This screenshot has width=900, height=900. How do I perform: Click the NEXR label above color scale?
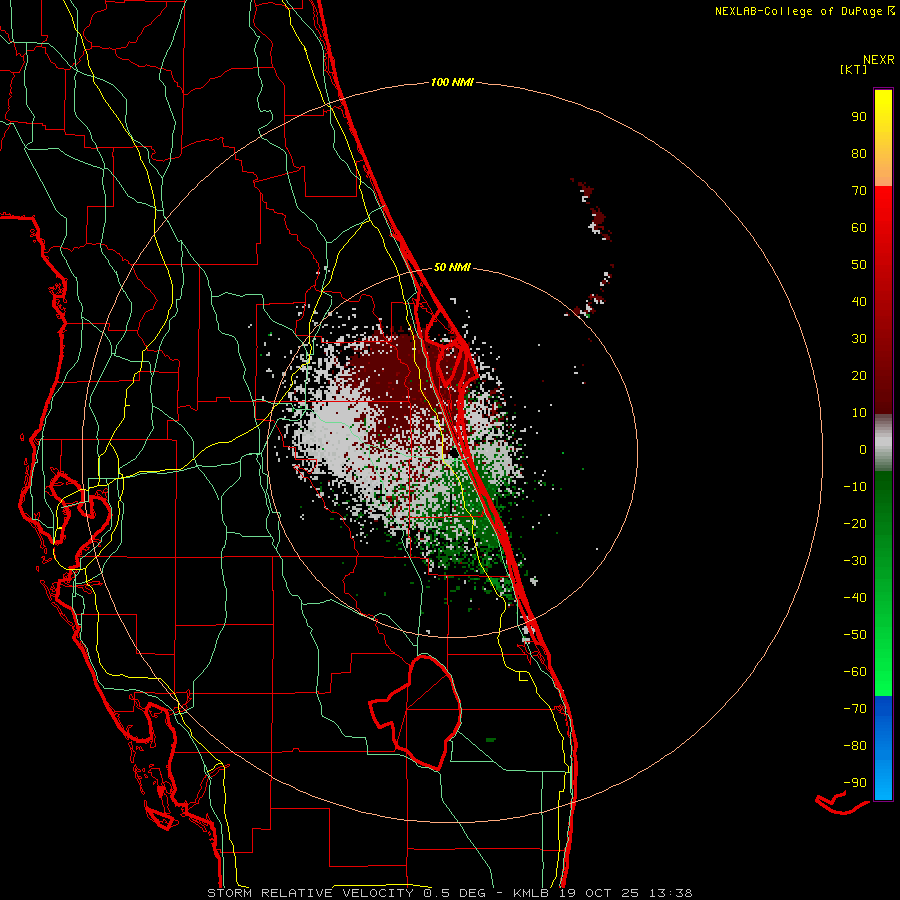pos(879,60)
